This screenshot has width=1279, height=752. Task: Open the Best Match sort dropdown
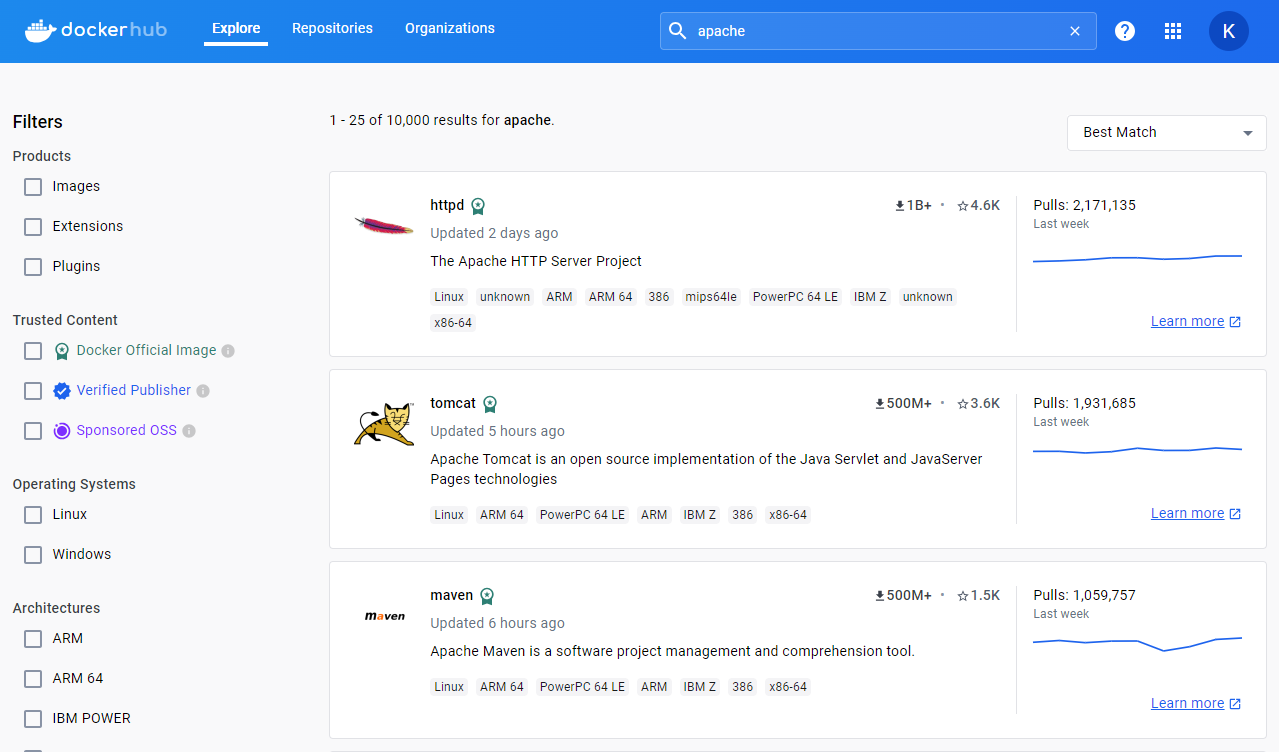click(1166, 132)
